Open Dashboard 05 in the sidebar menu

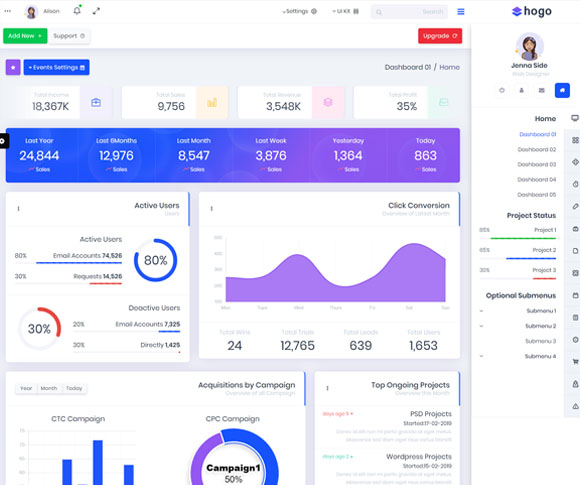point(537,195)
